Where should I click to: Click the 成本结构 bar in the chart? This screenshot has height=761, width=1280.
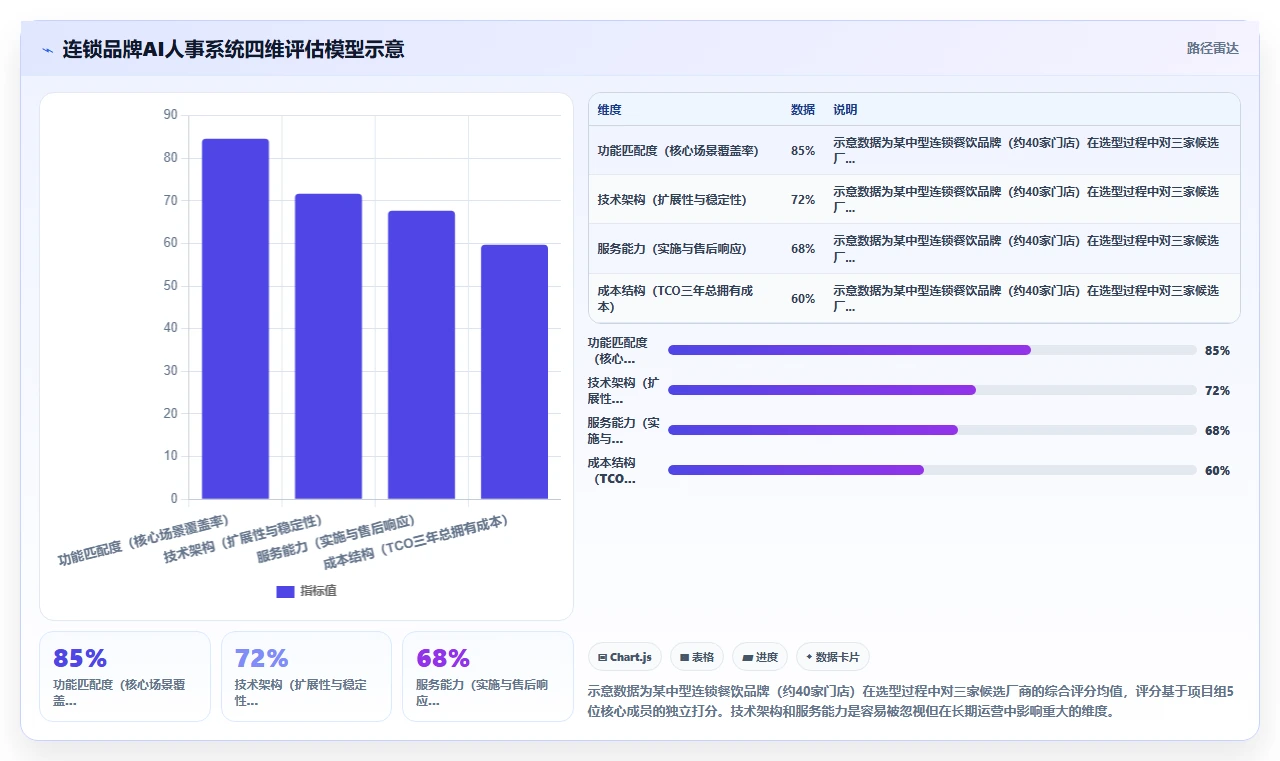pos(514,372)
